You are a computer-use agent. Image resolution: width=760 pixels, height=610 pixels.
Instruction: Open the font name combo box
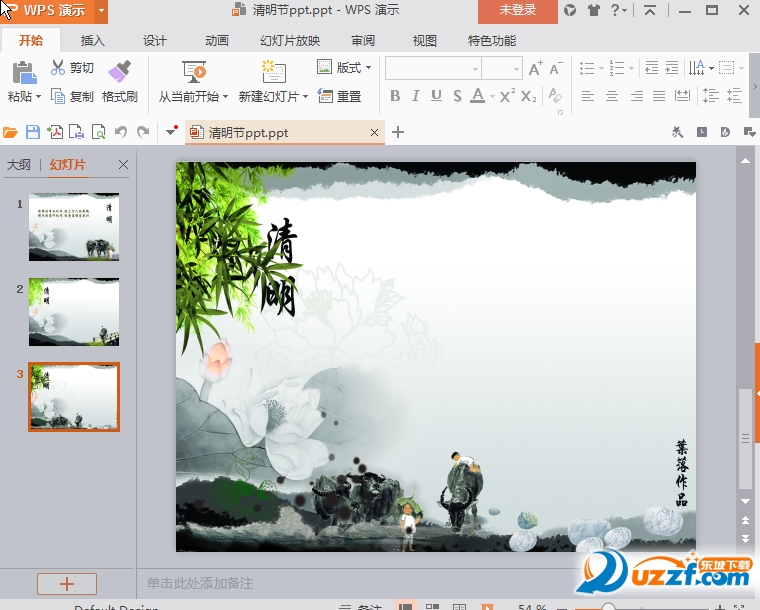click(x=433, y=68)
